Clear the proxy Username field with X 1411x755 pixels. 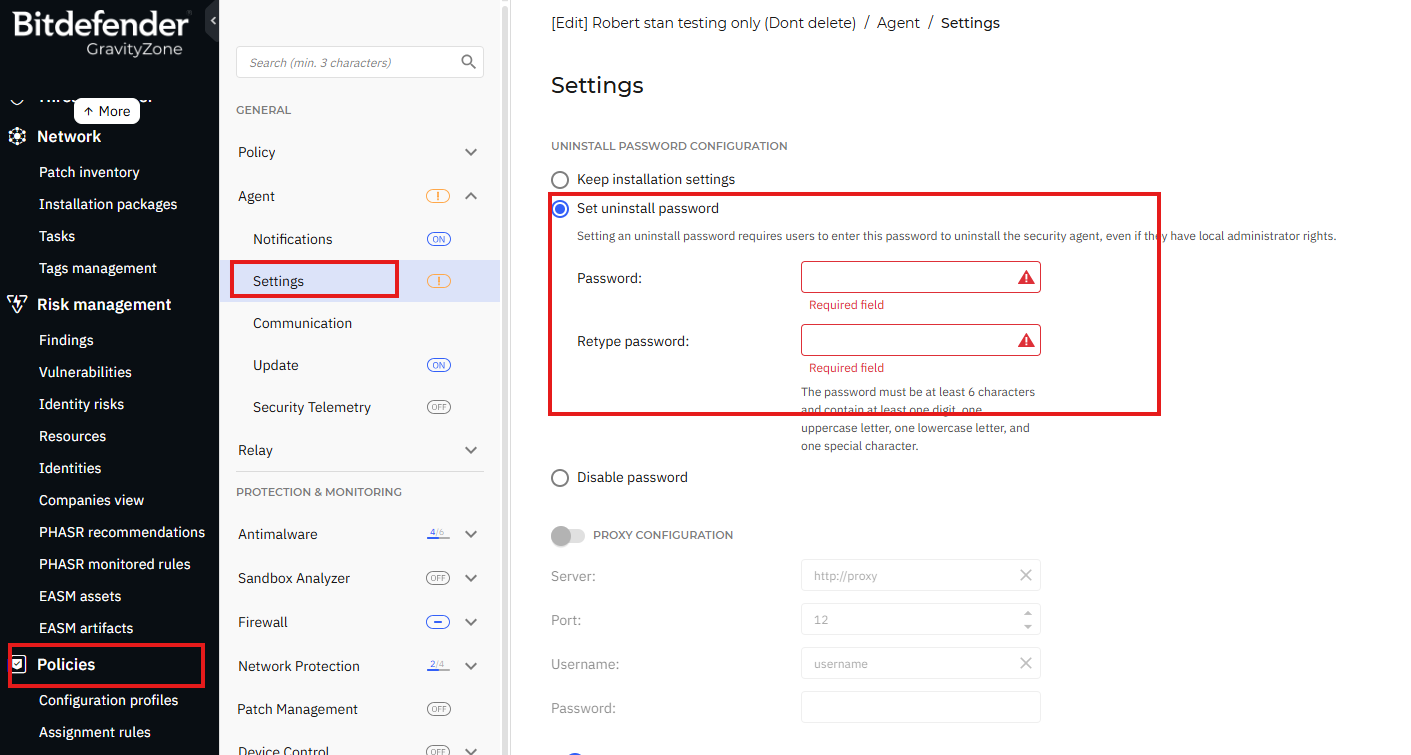pos(1026,663)
